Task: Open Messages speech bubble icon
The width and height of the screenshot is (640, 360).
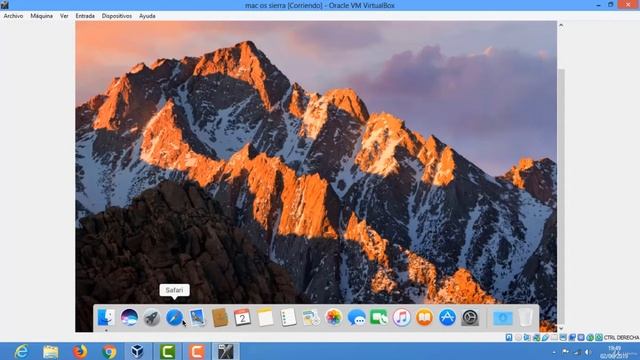Action: (x=356, y=318)
